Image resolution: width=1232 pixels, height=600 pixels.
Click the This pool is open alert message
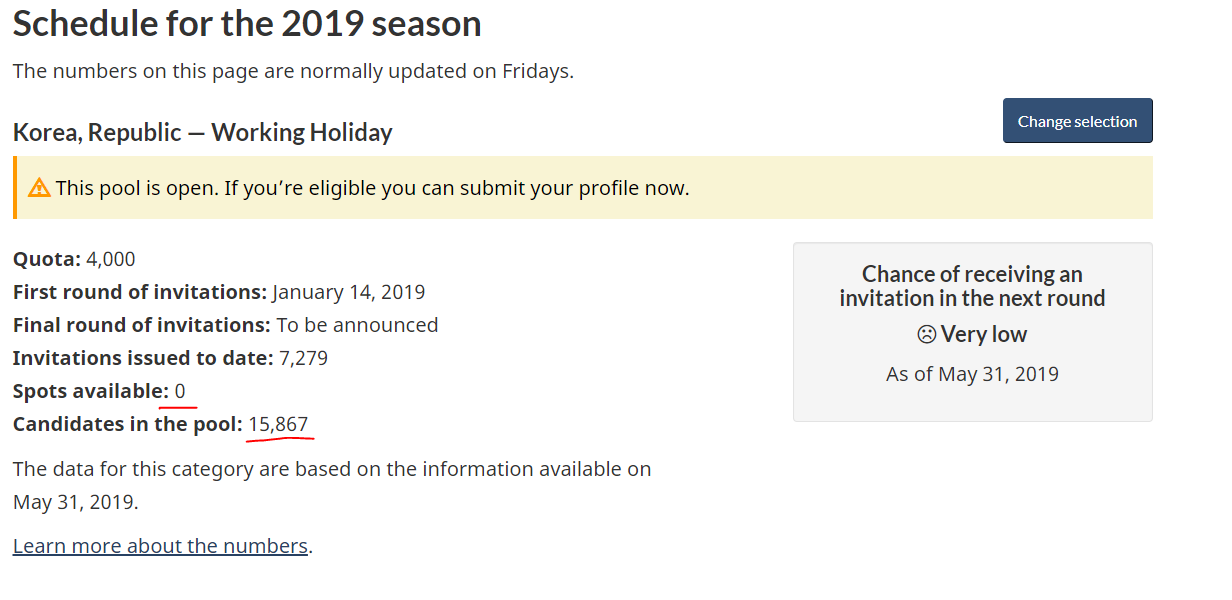[x=372, y=188]
